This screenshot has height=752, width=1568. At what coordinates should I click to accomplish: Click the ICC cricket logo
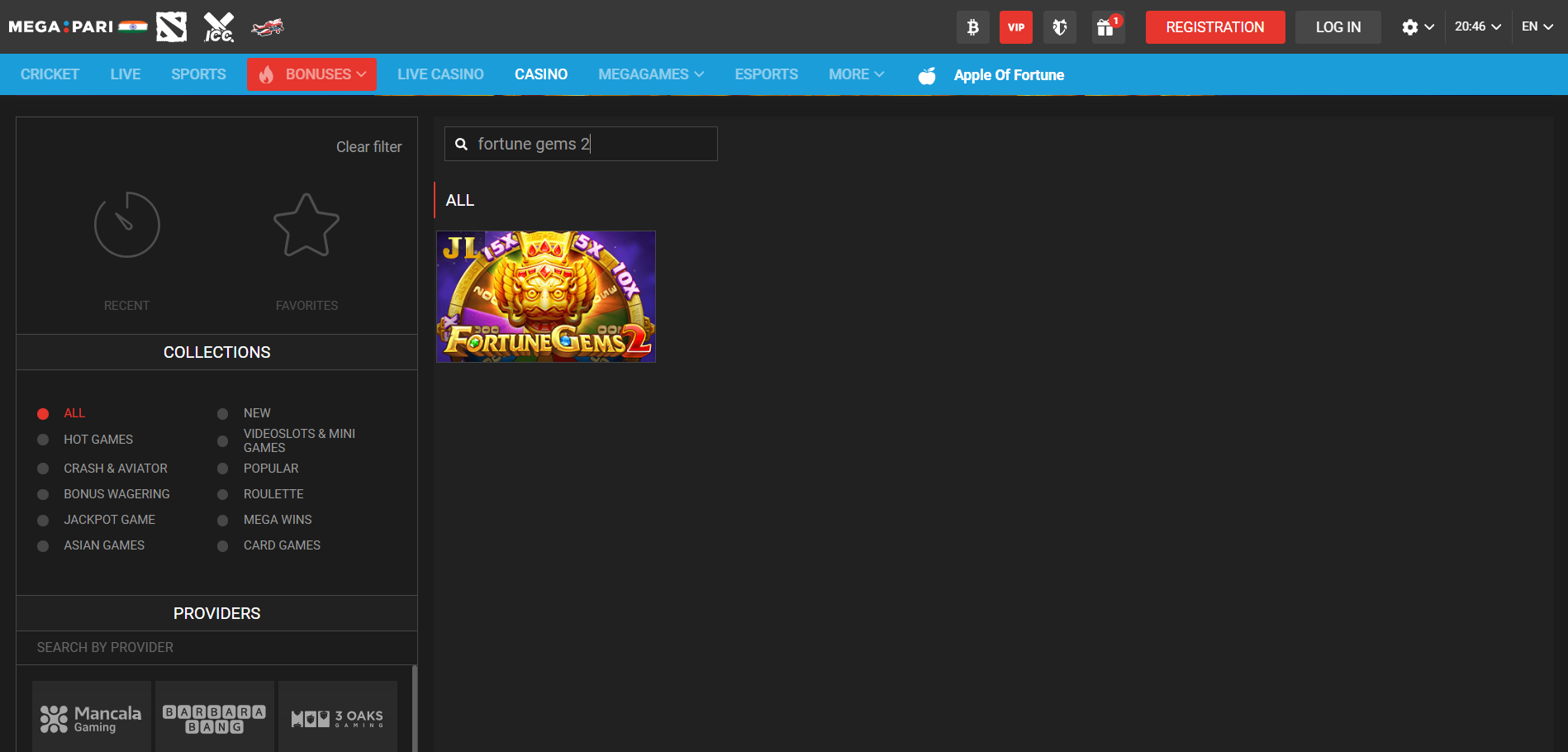click(219, 27)
